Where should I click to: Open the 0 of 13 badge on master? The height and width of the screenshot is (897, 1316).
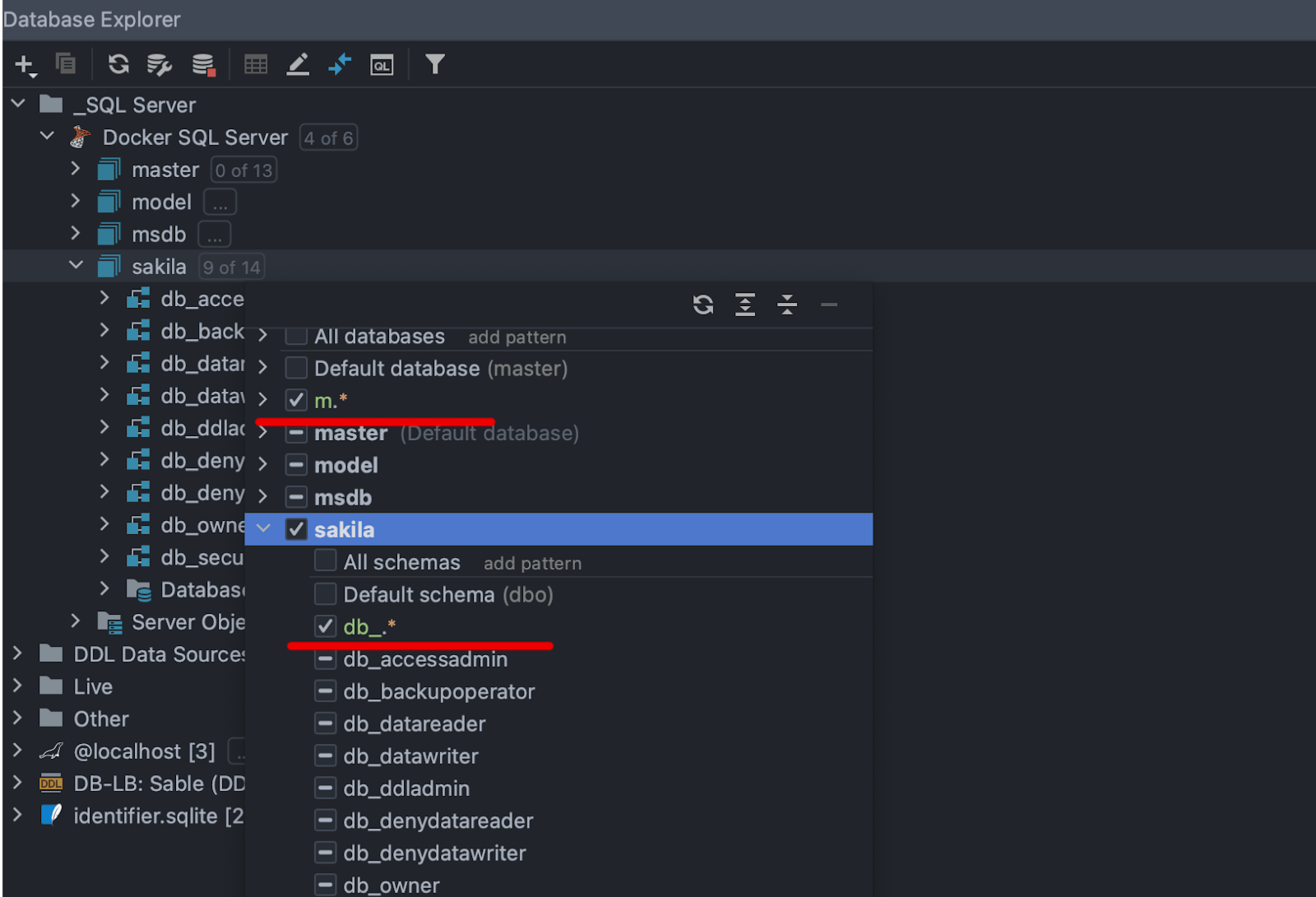[x=244, y=170]
